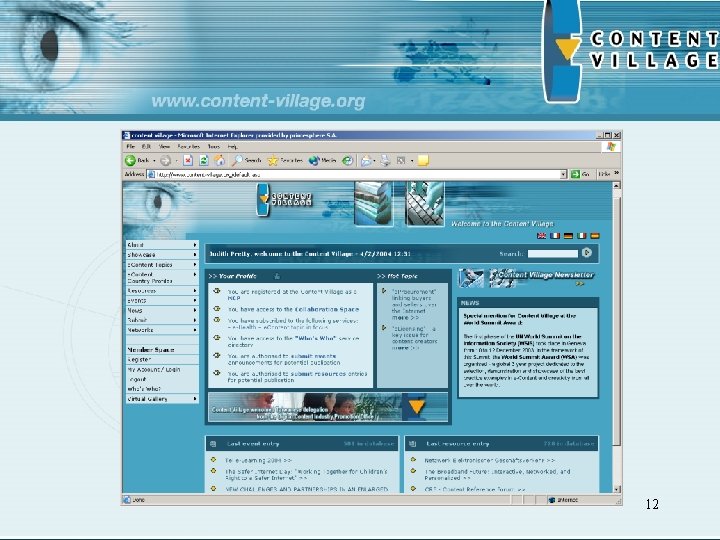Open the Favorites star in the toolbar
The image size is (720, 540).
coord(285,160)
